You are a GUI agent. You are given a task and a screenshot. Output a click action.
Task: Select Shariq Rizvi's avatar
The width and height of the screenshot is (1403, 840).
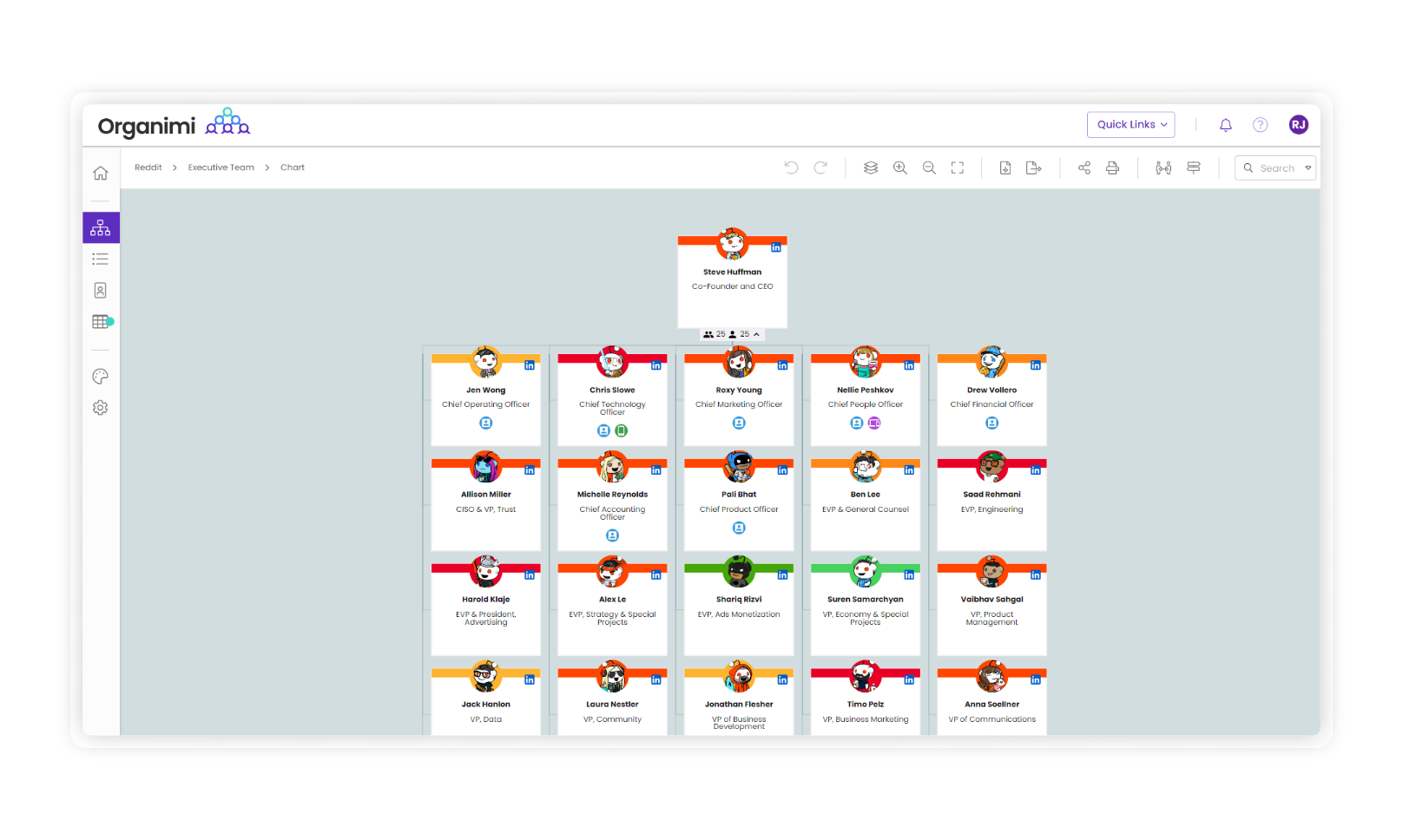pyautogui.click(x=739, y=572)
